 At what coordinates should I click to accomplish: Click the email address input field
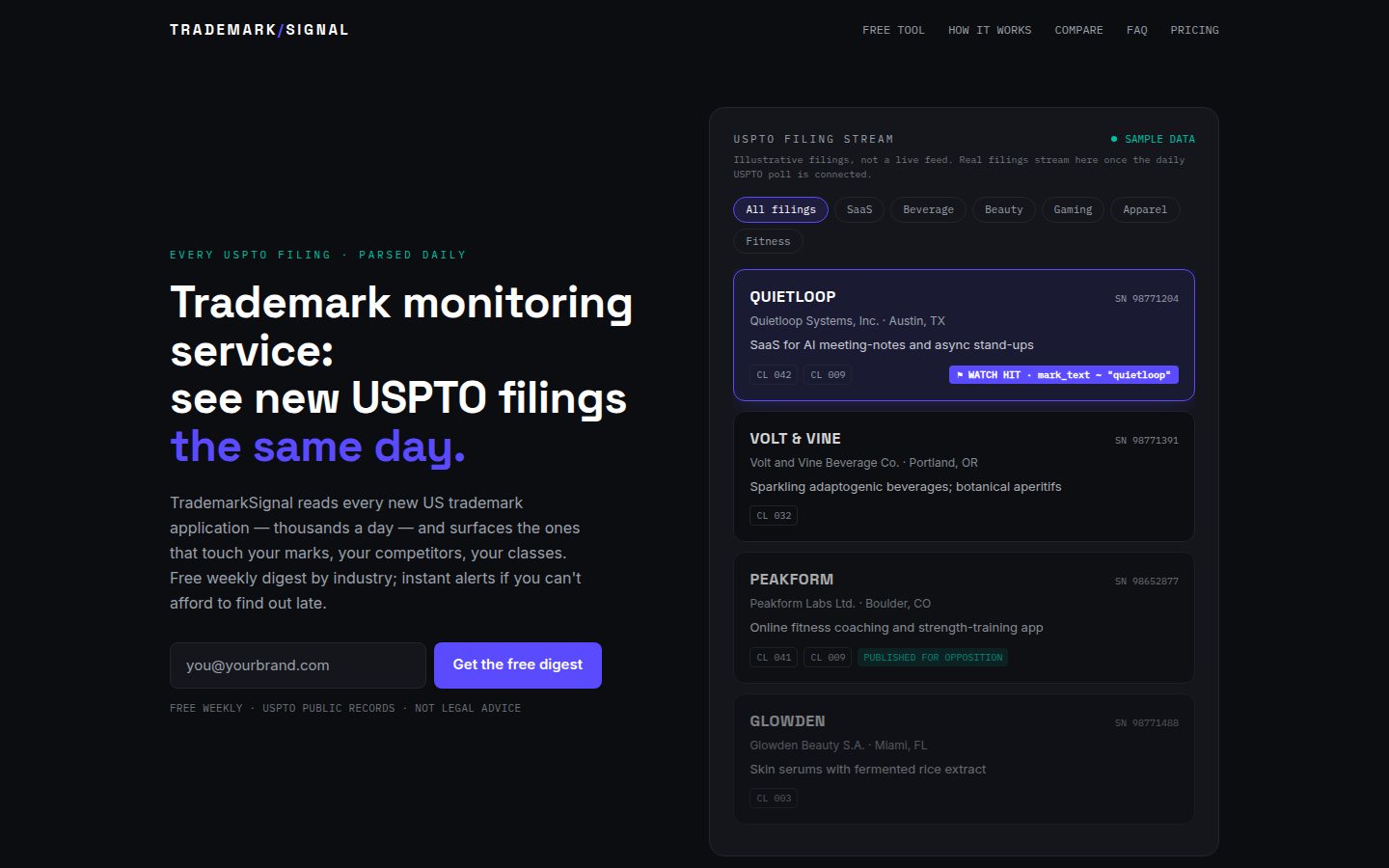[298, 665]
